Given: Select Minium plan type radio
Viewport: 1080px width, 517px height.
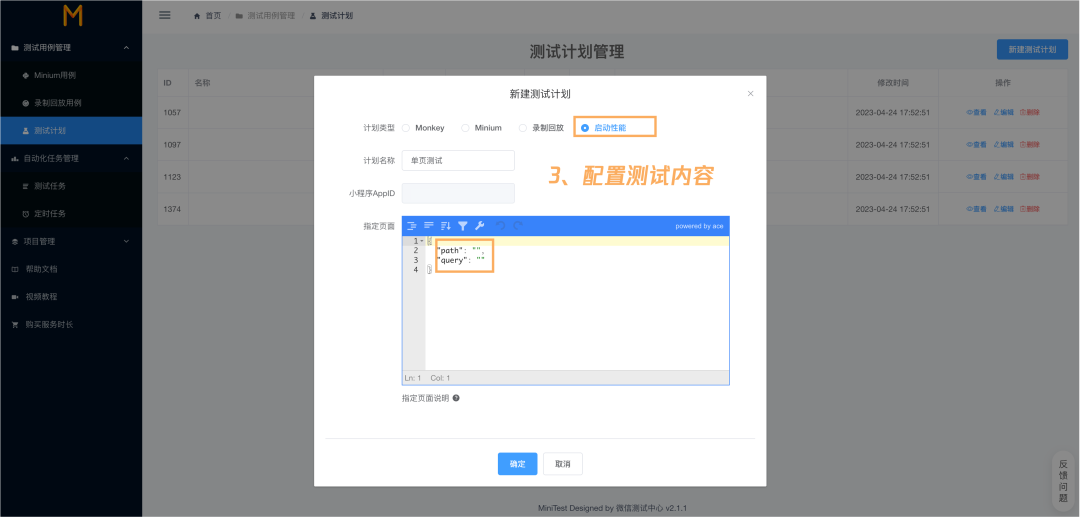Looking at the screenshot, I should pos(465,128).
